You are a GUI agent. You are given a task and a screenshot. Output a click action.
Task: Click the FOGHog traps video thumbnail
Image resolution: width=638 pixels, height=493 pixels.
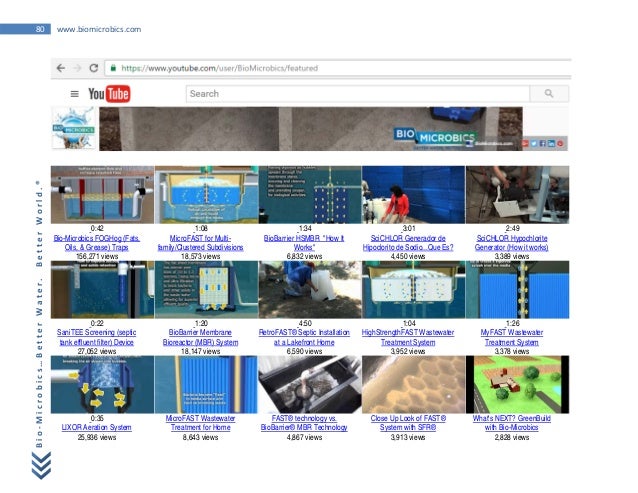point(103,194)
